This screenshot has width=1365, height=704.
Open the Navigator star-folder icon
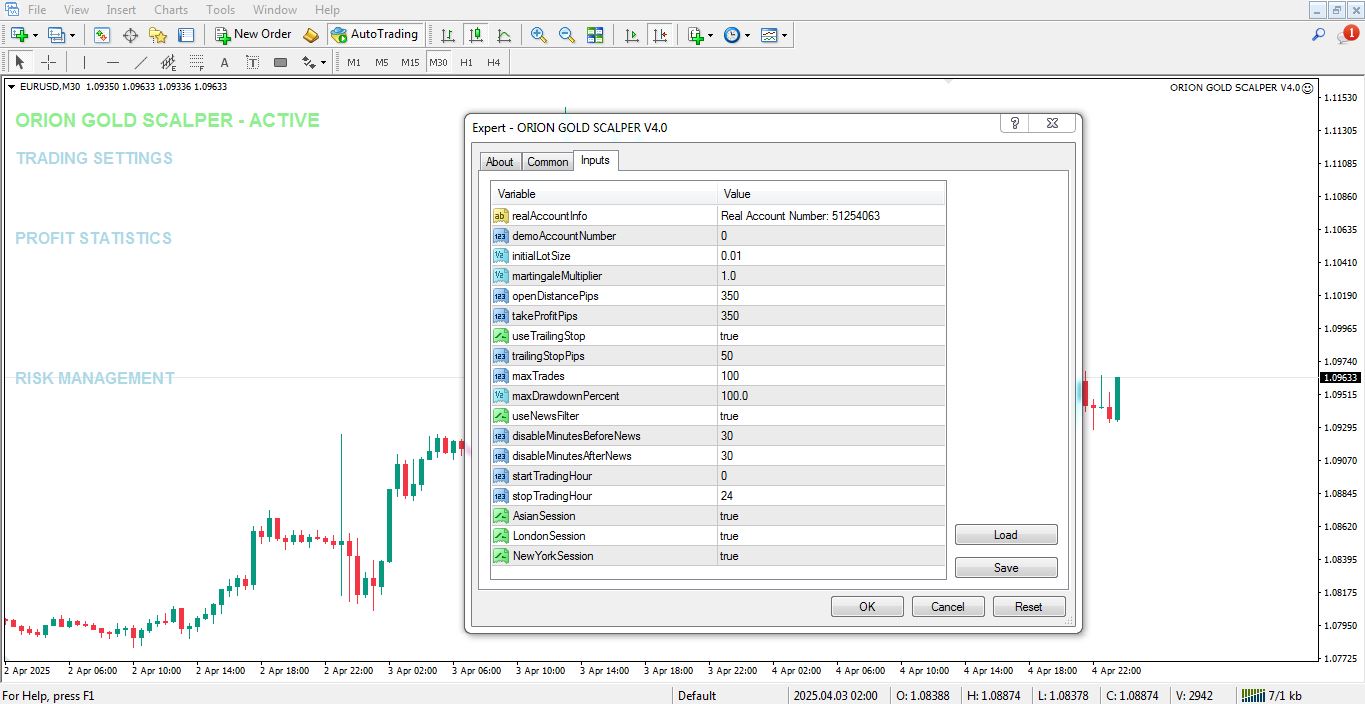(158, 35)
